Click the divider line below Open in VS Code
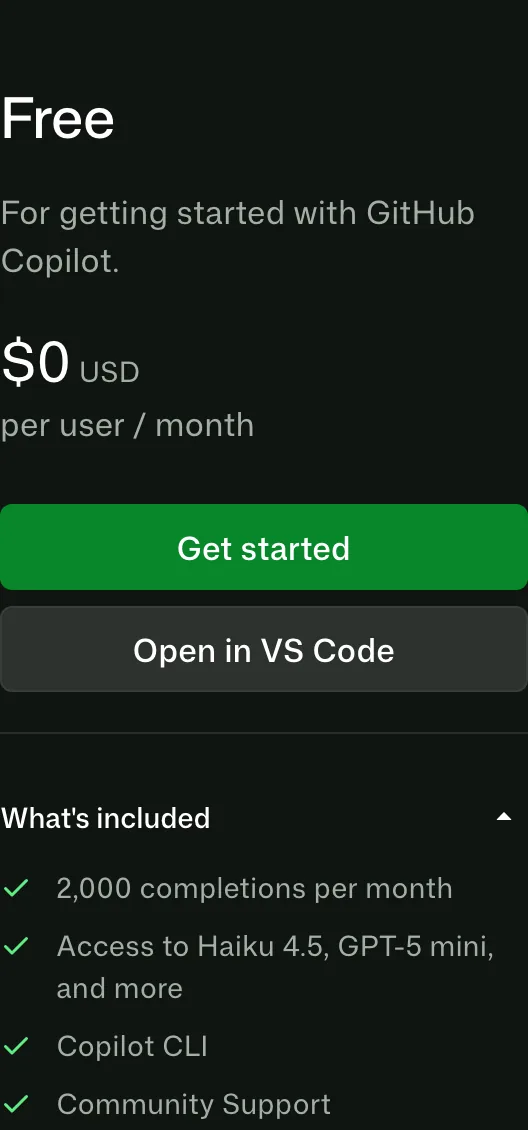Viewport: 528px width, 1130px height. 264,733
